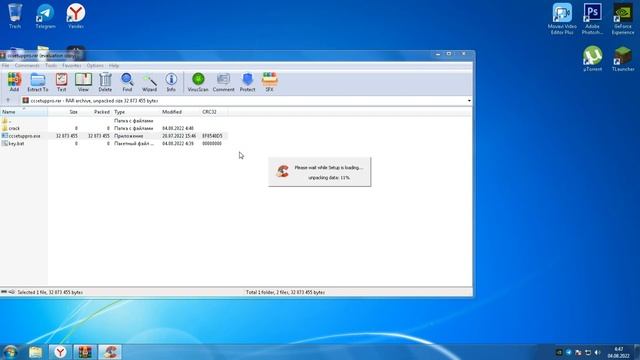Open the Commands menu
This screenshot has width=640, height=360.
27,65
